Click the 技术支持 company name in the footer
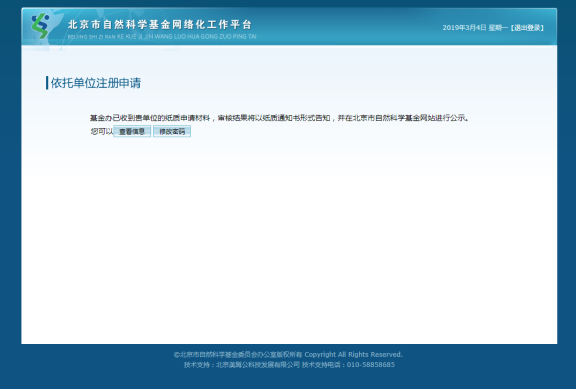The width and height of the screenshot is (576, 389). click(258, 365)
